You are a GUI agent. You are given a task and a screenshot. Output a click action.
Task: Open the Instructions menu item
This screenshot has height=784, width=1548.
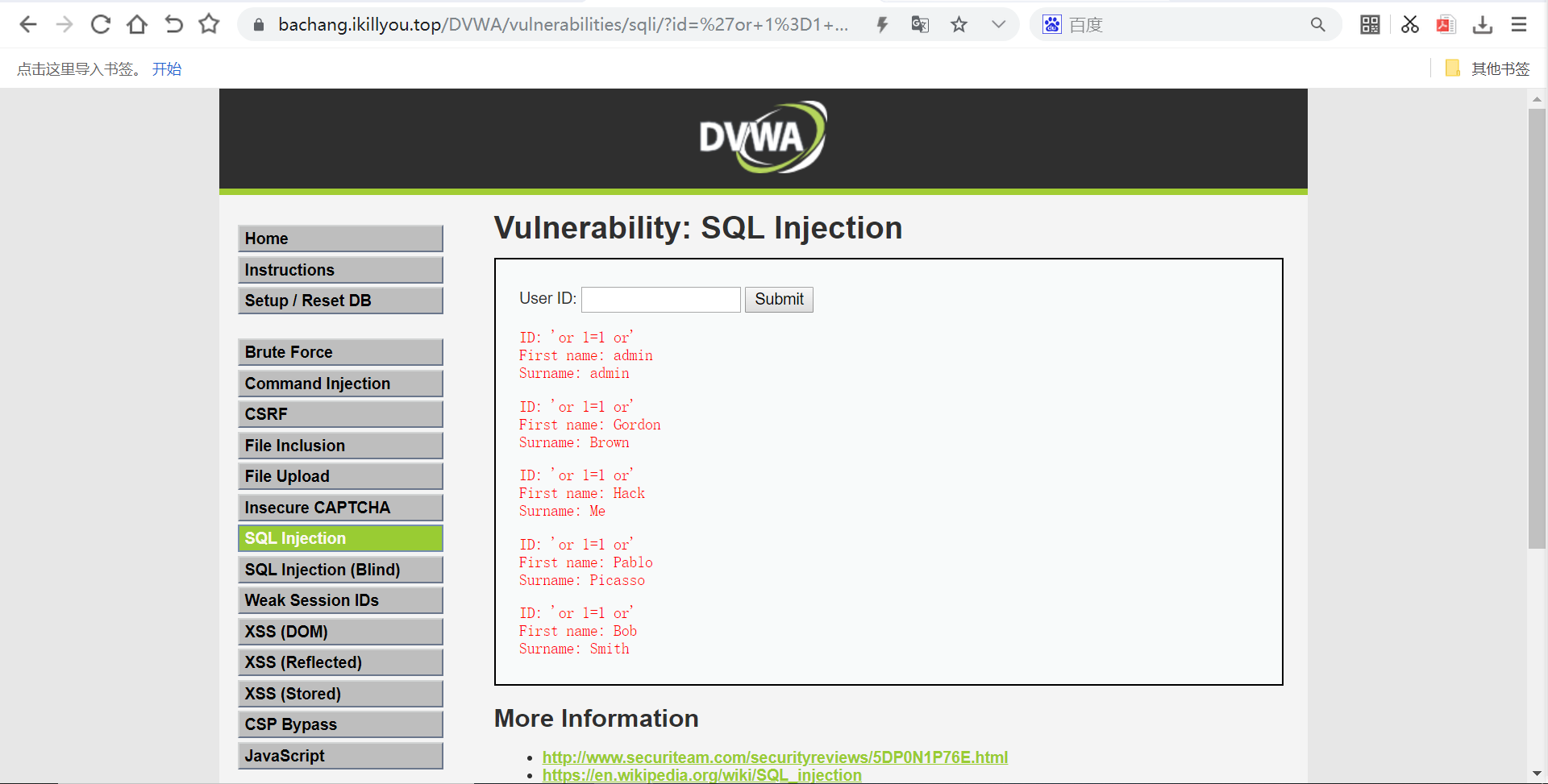click(x=340, y=270)
